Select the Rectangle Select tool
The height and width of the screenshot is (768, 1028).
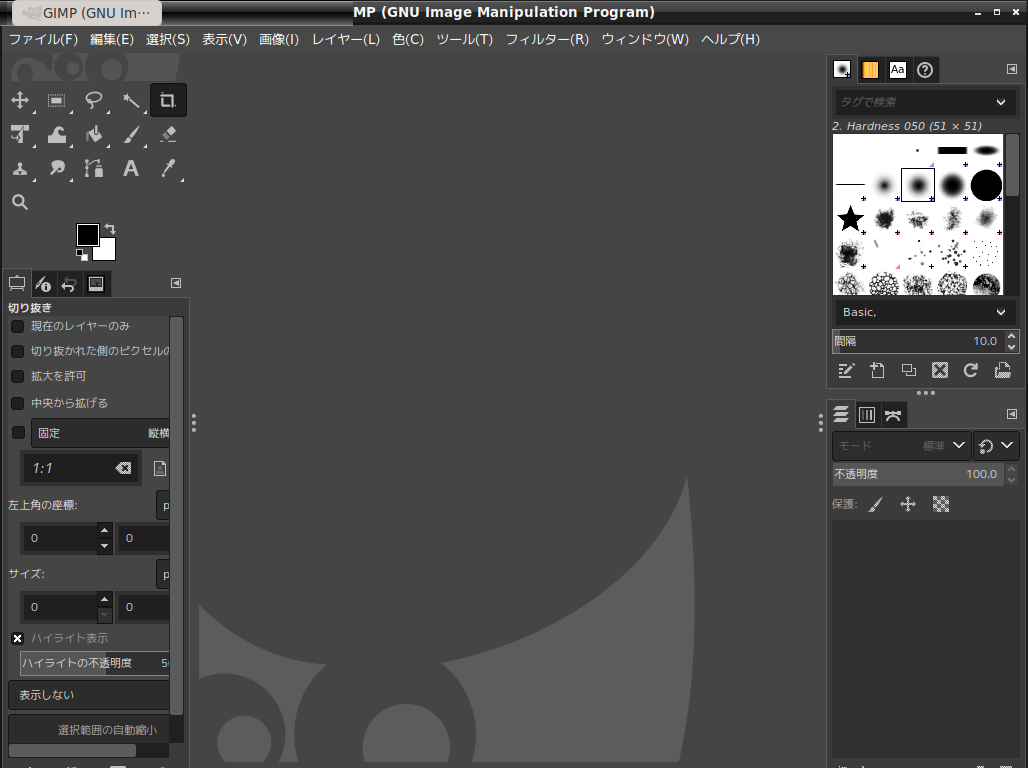point(56,100)
